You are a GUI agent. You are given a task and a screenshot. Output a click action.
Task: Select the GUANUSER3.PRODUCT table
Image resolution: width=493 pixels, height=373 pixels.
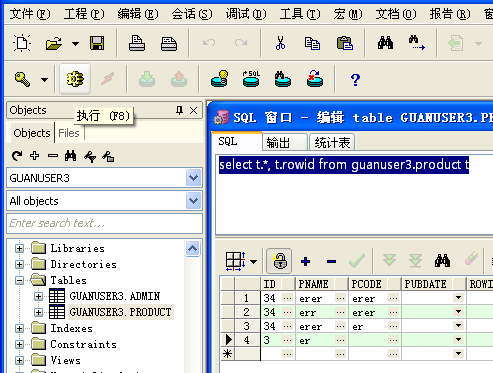(x=120, y=312)
